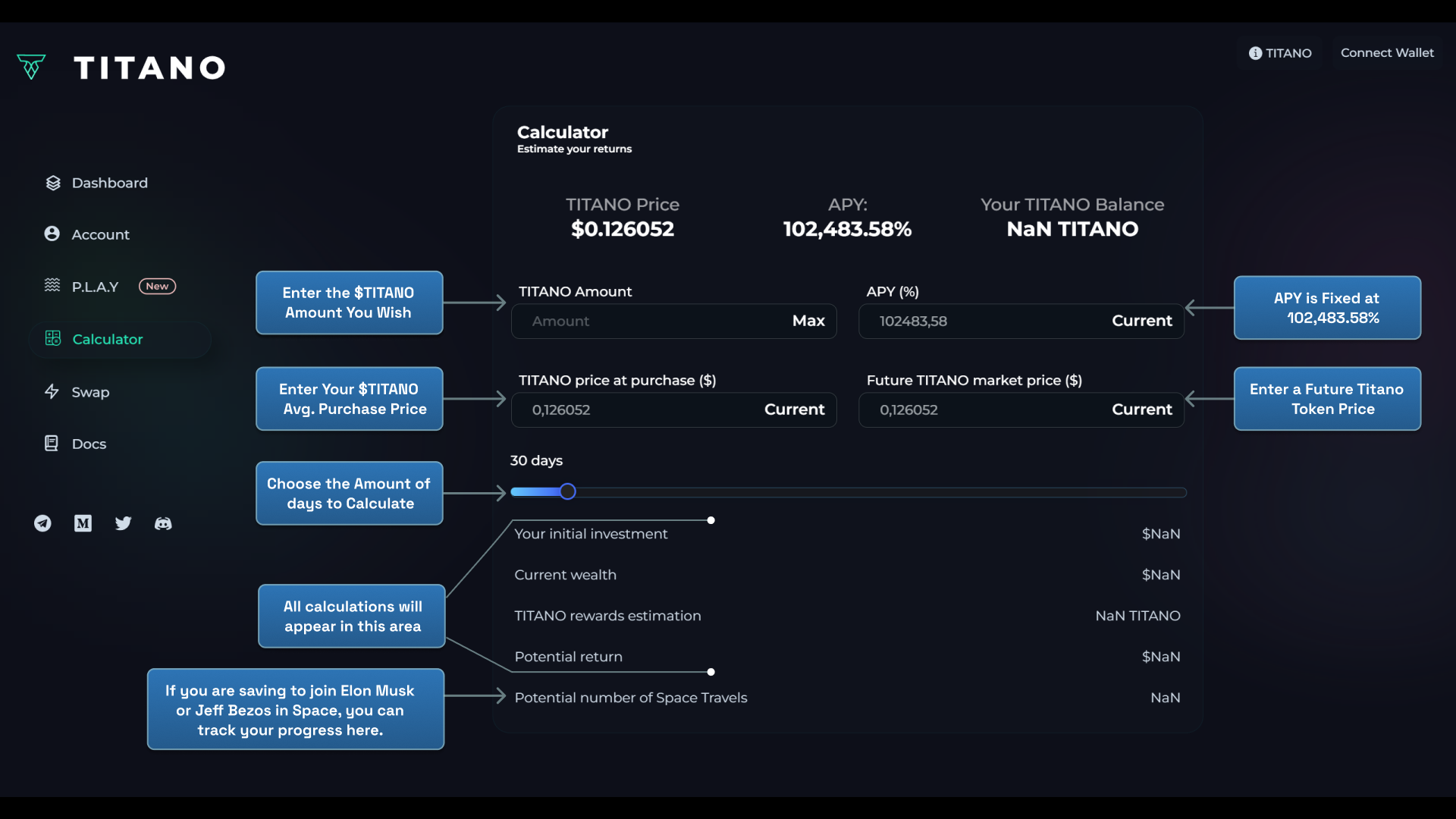
Task: Go to the Docs section
Action: click(x=89, y=444)
